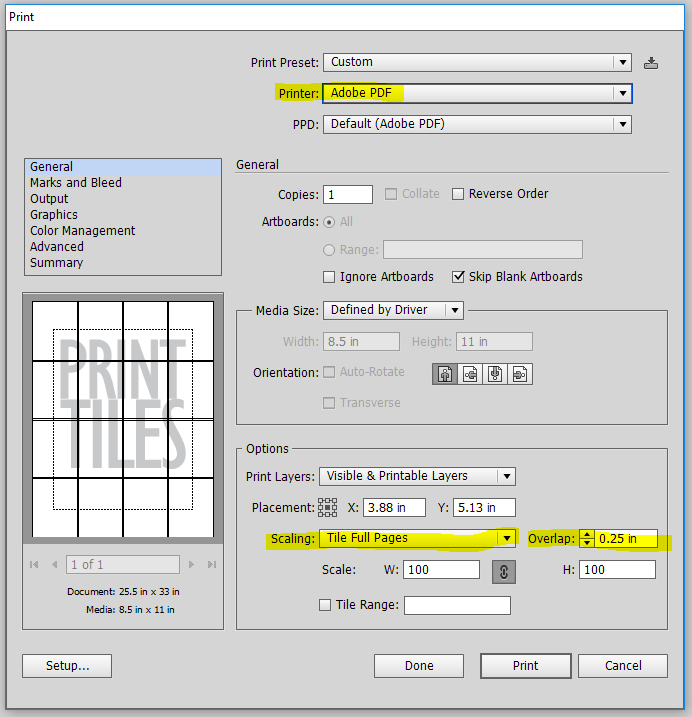Image resolution: width=692 pixels, height=717 pixels.
Task: Enable the Collate checkbox
Action: pyautogui.click(x=391, y=194)
